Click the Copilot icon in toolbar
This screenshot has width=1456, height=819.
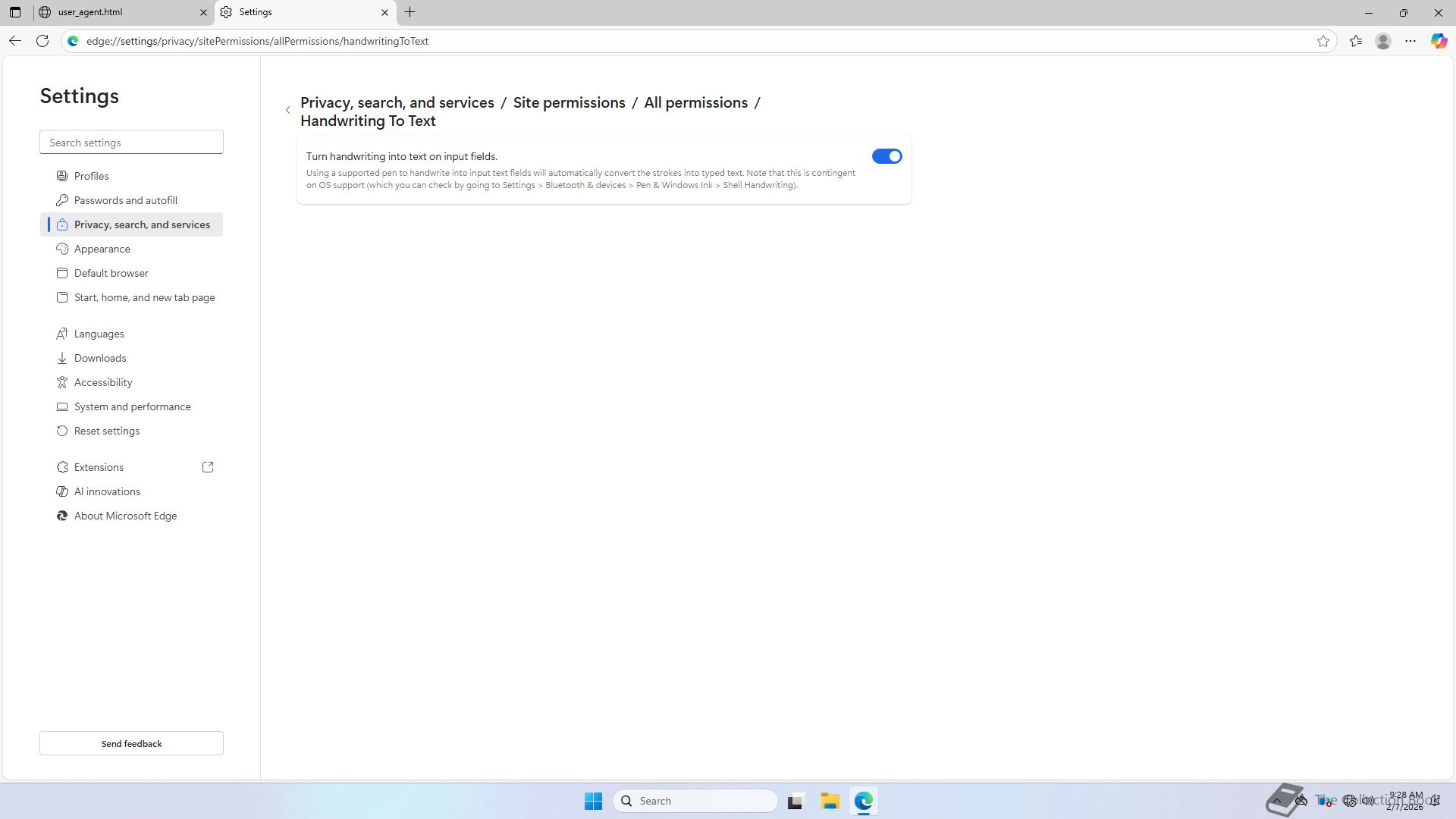[1438, 41]
